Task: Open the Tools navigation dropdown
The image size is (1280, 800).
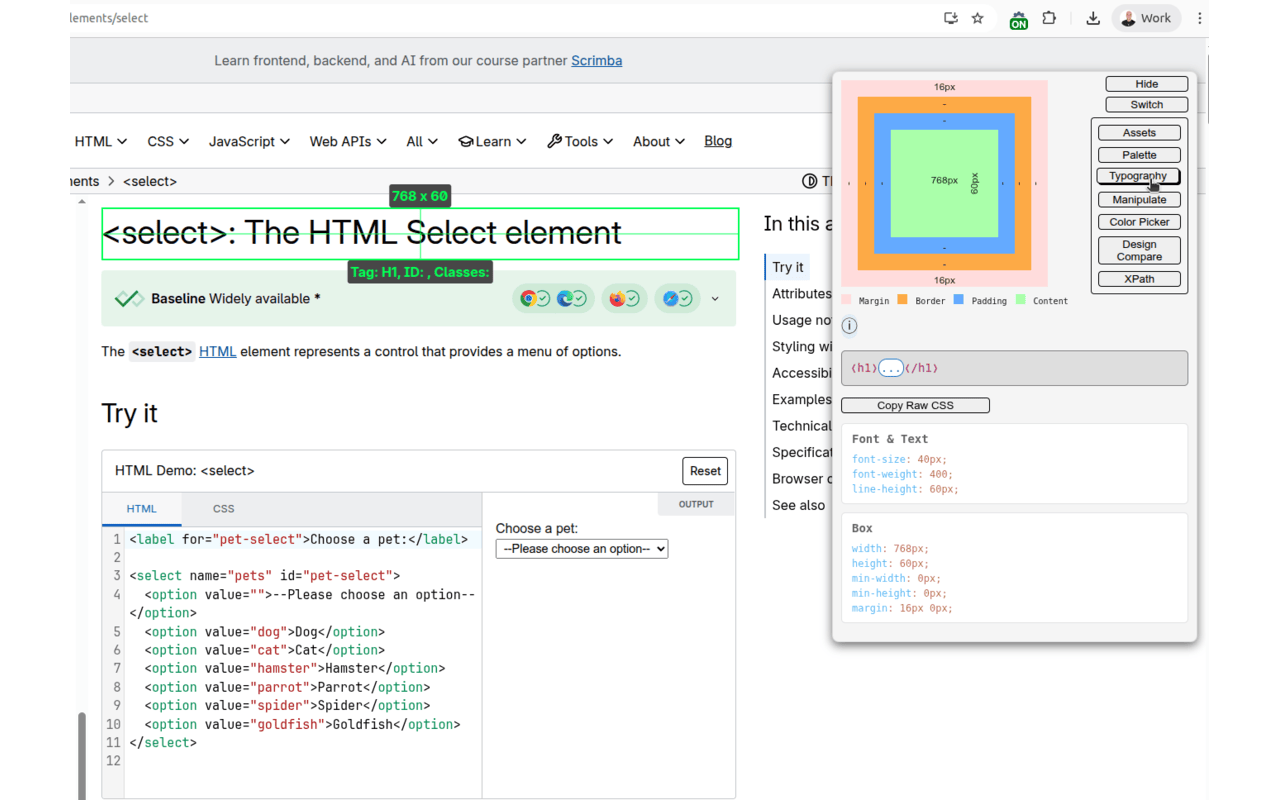Action: pyautogui.click(x=580, y=141)
